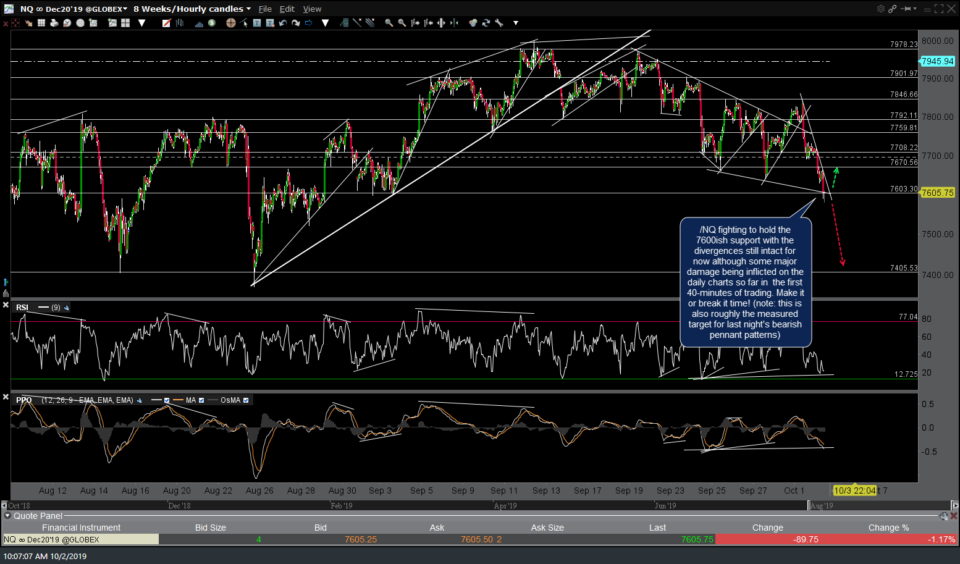
Task: Open the pushpin dropdown arrow in title bar
Action: [x=915, y=9]
